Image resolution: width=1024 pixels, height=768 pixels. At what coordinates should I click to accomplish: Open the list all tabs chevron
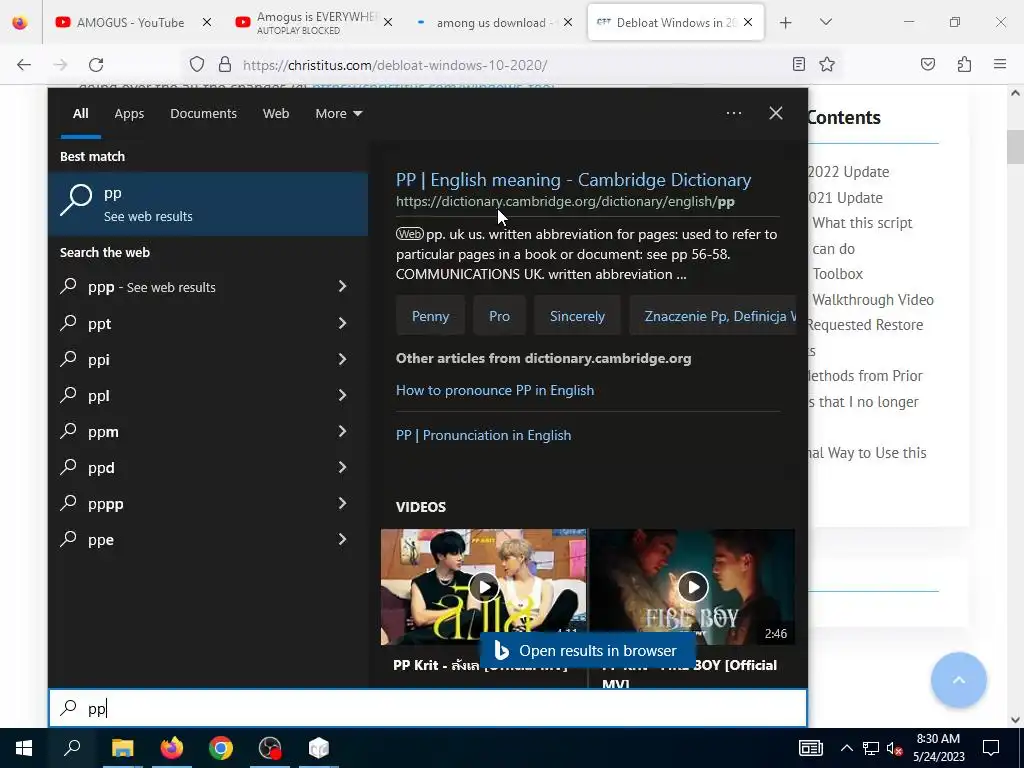tap(825, 22)
